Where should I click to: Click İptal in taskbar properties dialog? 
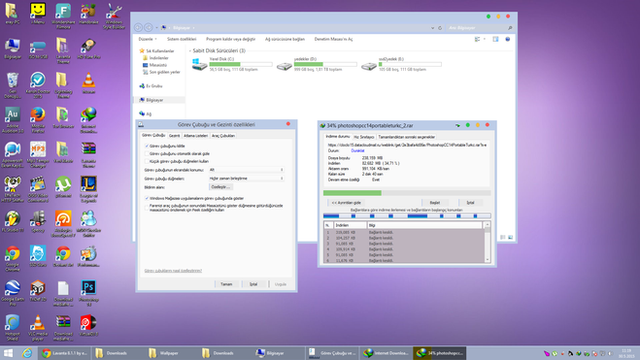point(253,284)
